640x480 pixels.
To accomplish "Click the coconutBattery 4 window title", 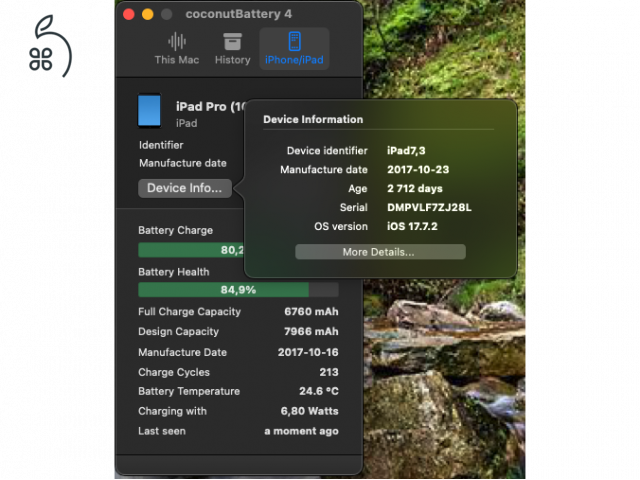I will (x=239, y=14).
